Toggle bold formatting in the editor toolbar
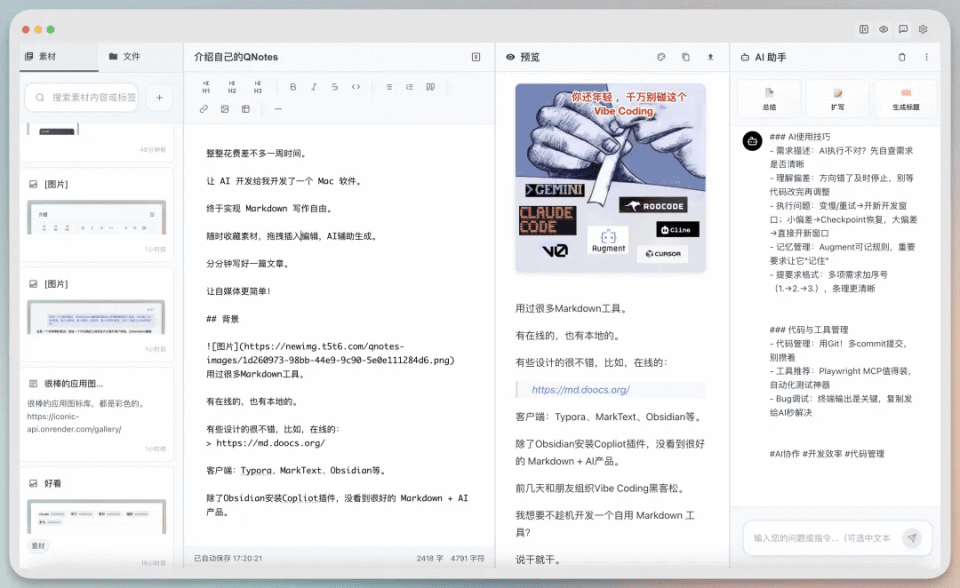Screen dimensions: 960x588 click(x=294, y=87)
